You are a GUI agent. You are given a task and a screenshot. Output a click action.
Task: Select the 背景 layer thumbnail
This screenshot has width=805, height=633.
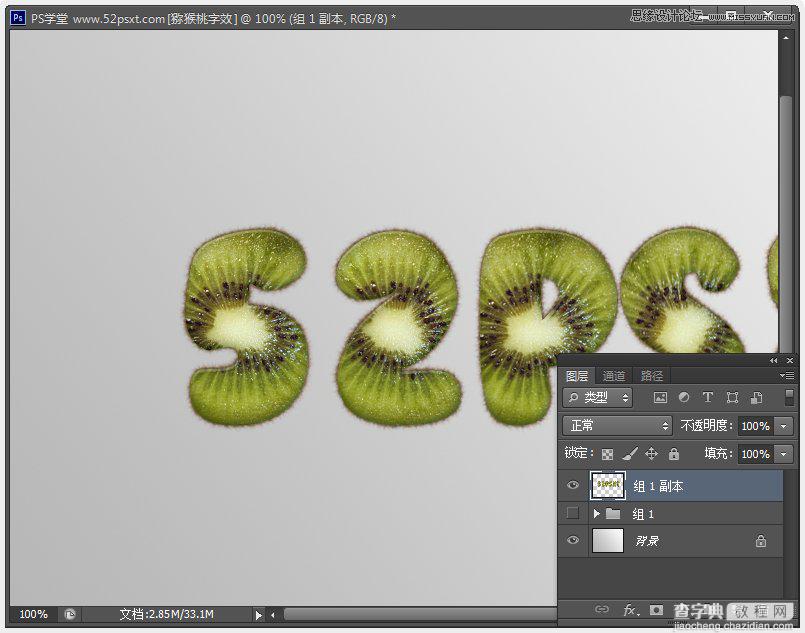click(x=608, y=541)
